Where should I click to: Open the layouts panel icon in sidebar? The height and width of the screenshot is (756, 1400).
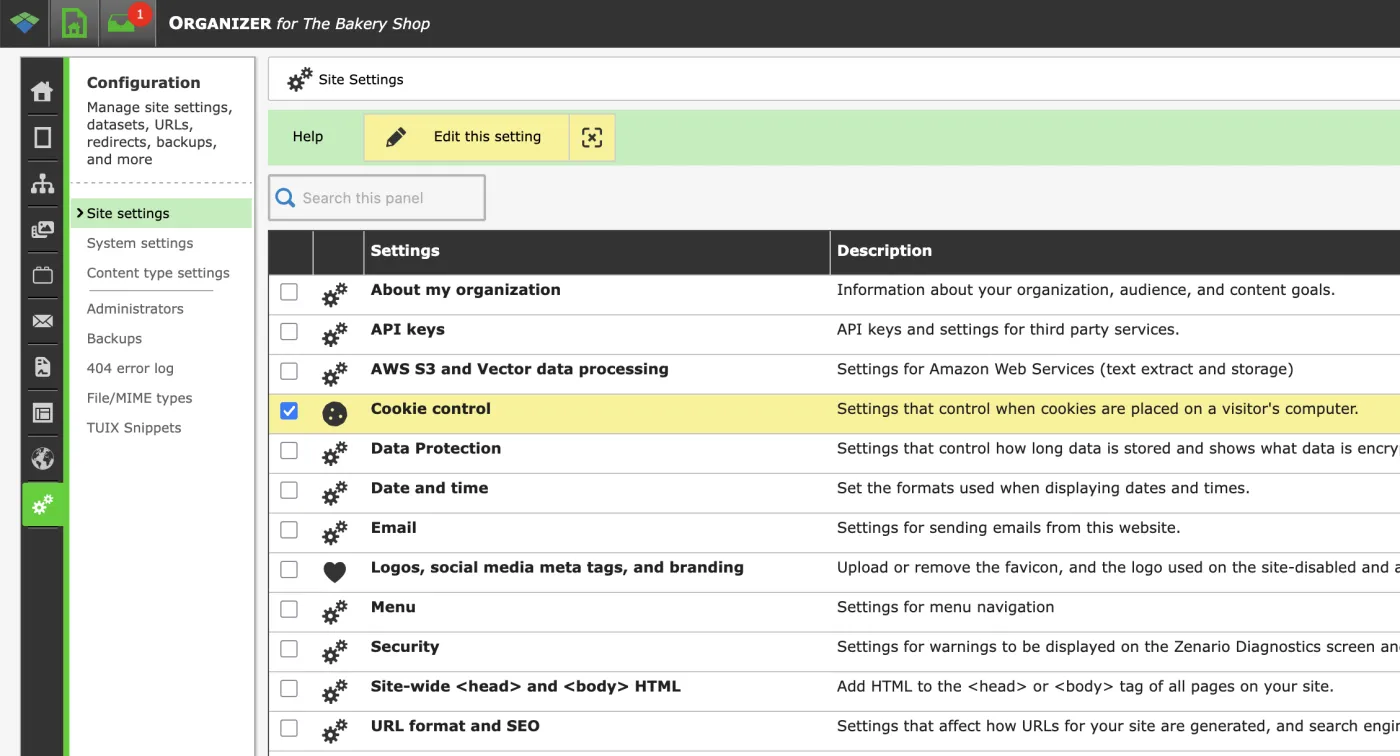[42, 413]
